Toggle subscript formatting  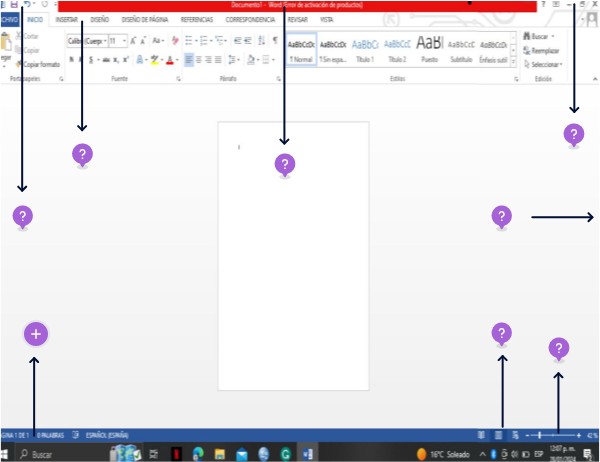(114, 60)
